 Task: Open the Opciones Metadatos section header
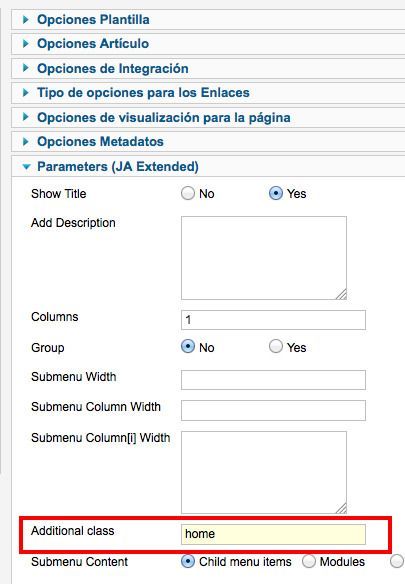(100, 142)
